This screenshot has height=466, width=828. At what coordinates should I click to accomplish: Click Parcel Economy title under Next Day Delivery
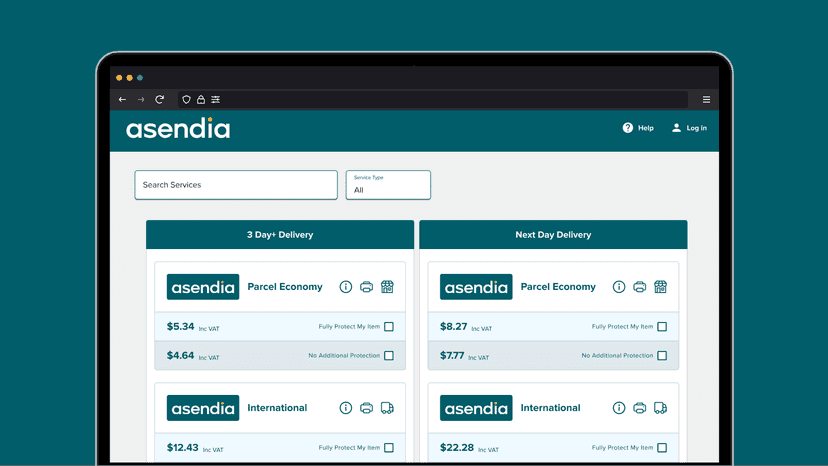click(558, 287)
